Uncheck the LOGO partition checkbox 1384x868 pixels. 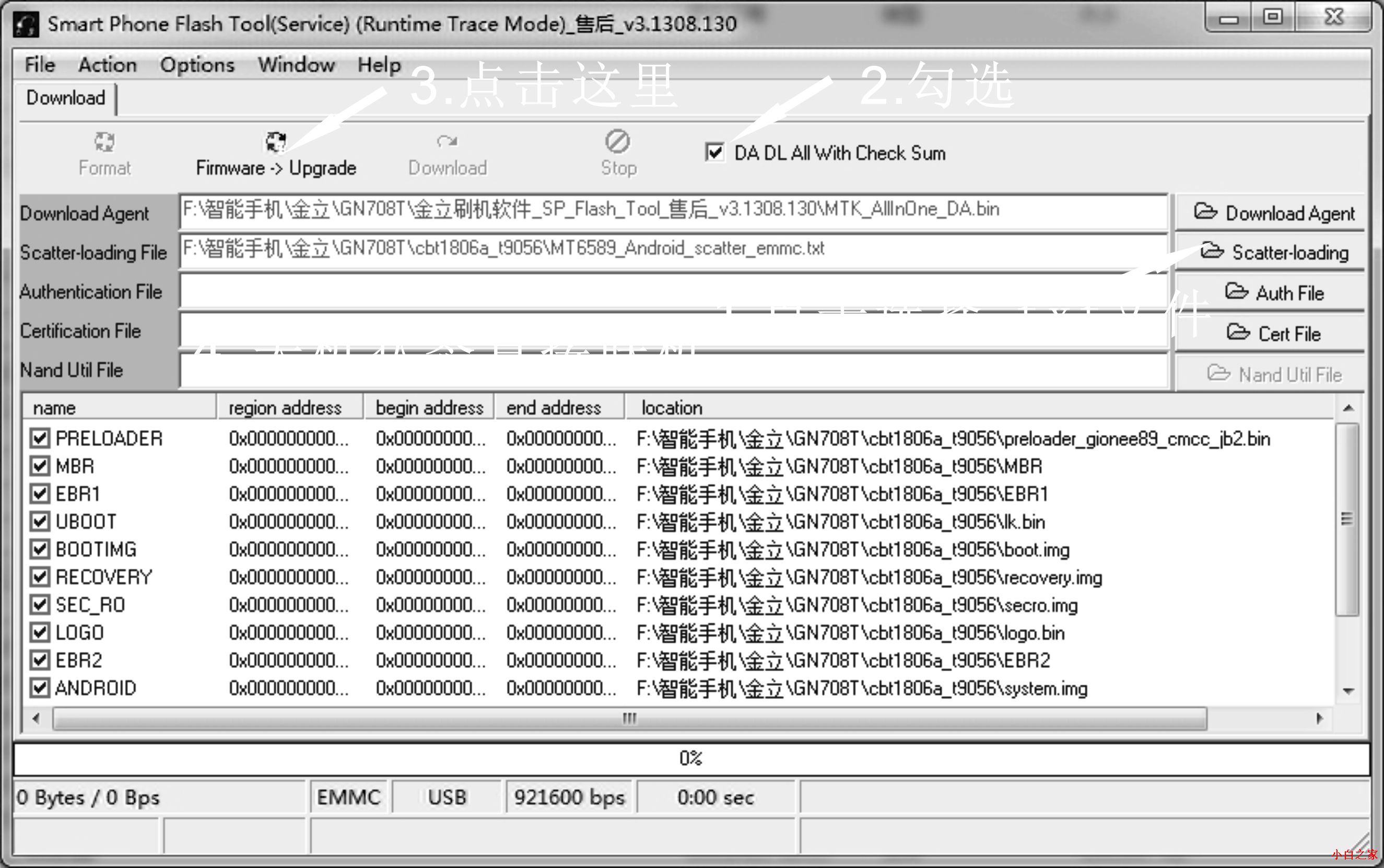(x=40, y=632)
